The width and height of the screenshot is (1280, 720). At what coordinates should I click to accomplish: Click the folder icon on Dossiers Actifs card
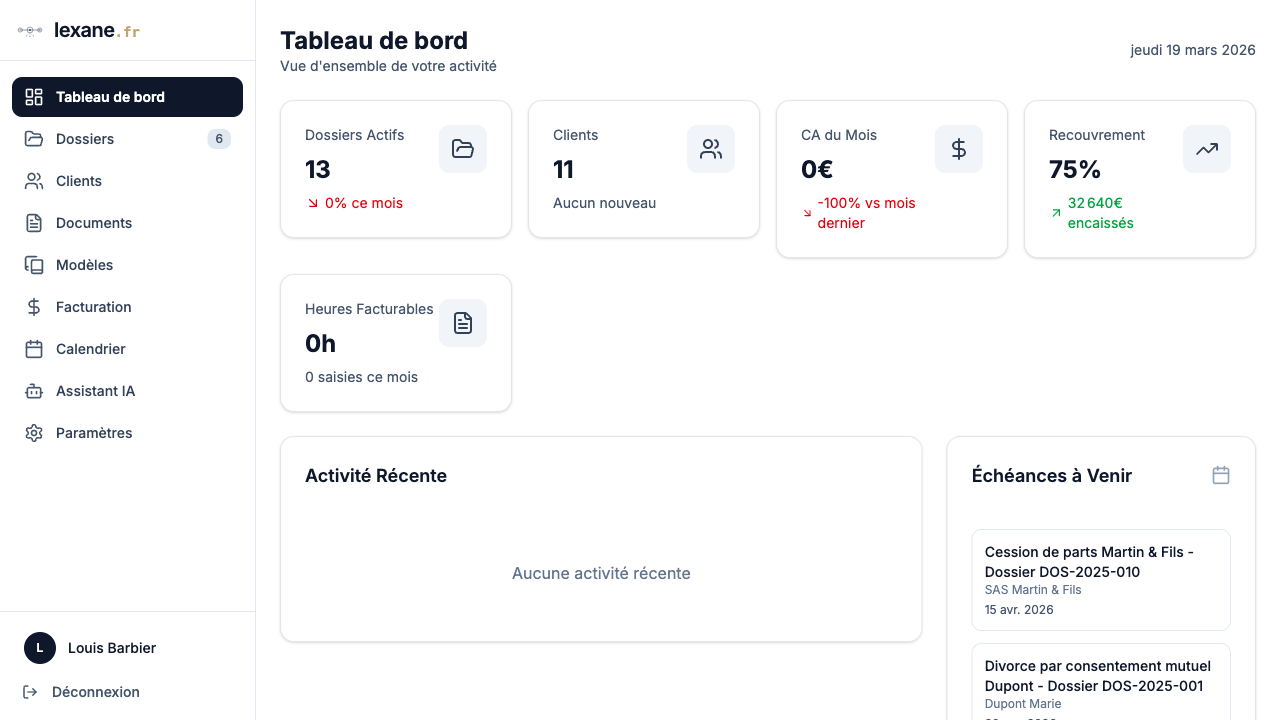(462, 148)
